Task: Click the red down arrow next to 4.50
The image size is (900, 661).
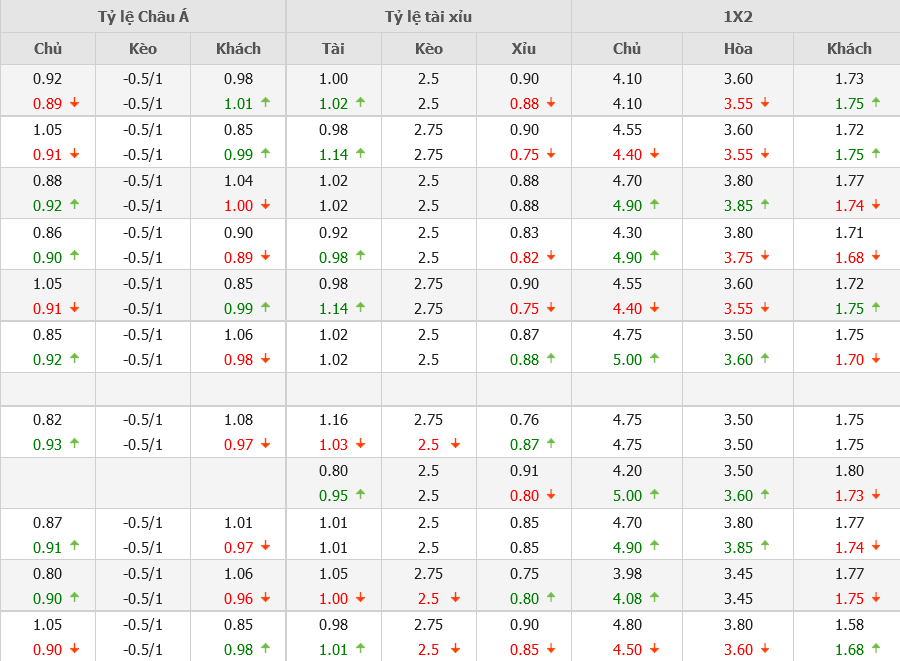Action: pos(655,650)
